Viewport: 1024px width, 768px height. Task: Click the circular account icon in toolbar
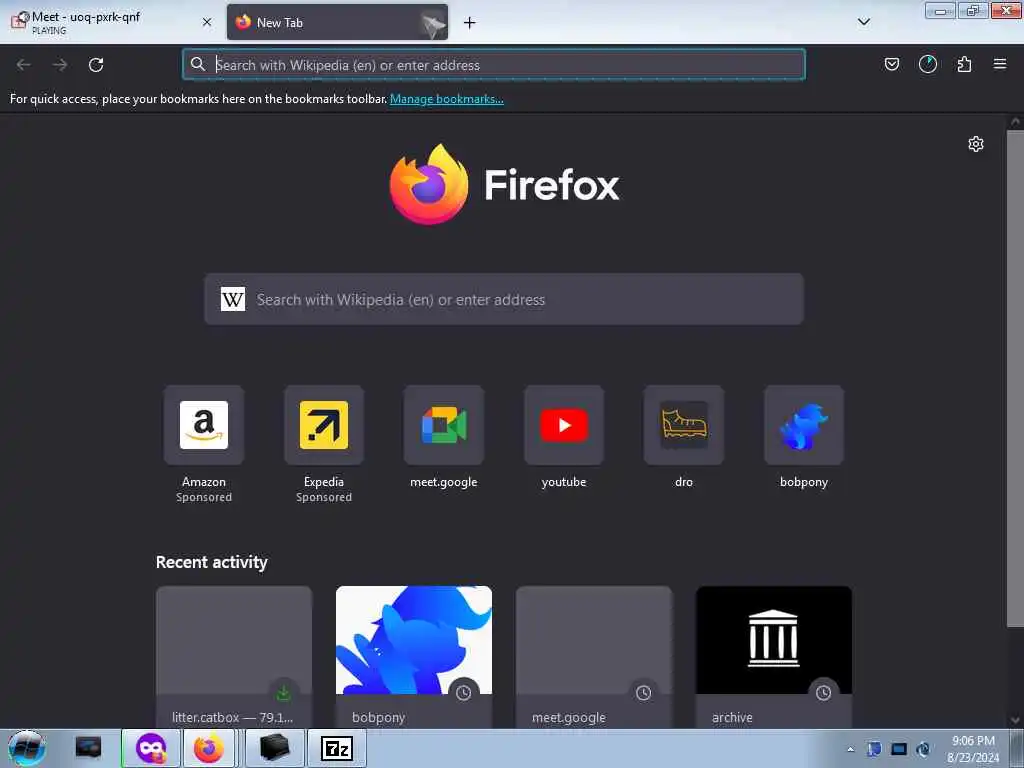pos(927,64)
